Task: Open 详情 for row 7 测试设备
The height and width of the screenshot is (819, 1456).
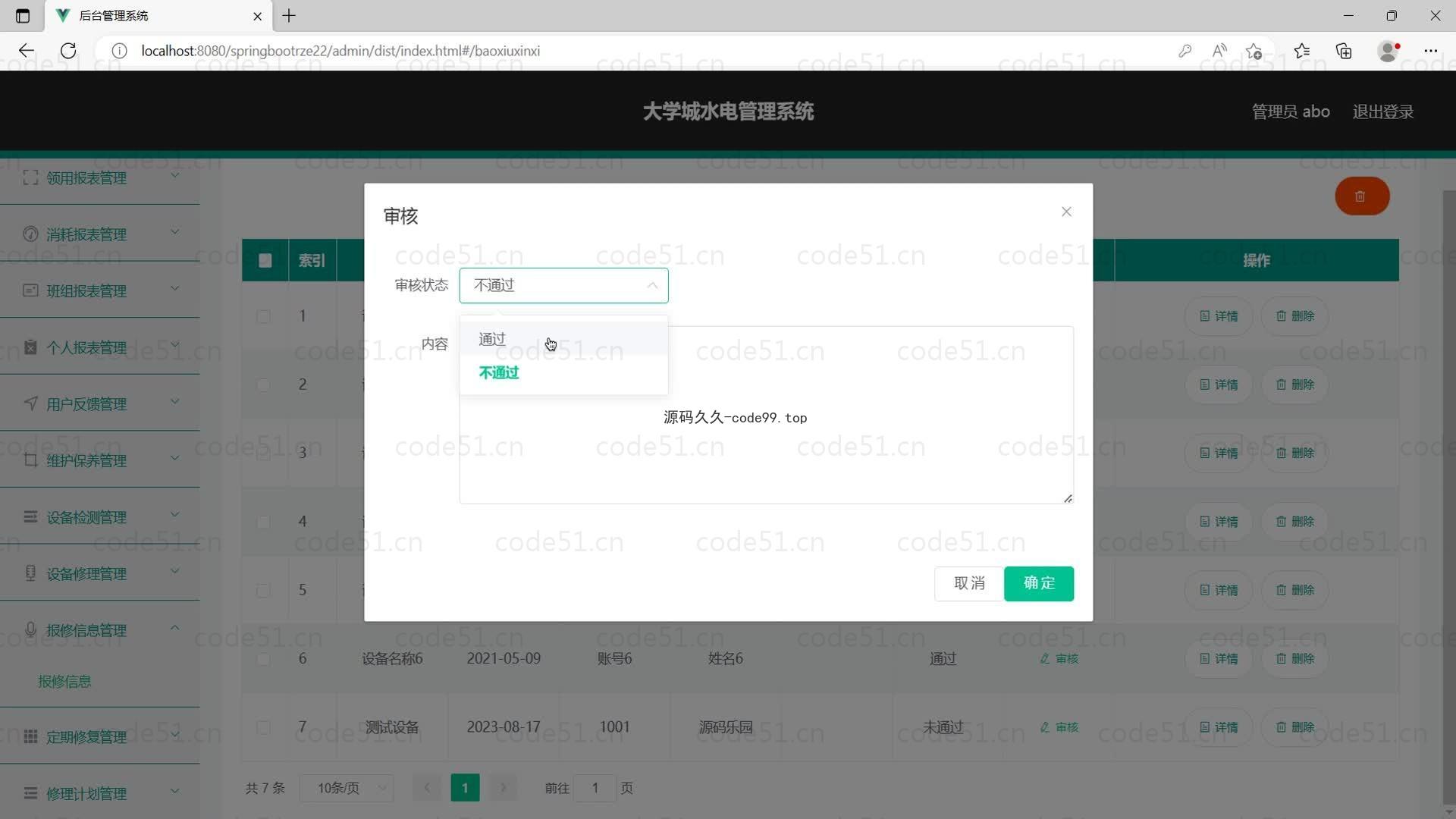Action: tap(1219, 727)
